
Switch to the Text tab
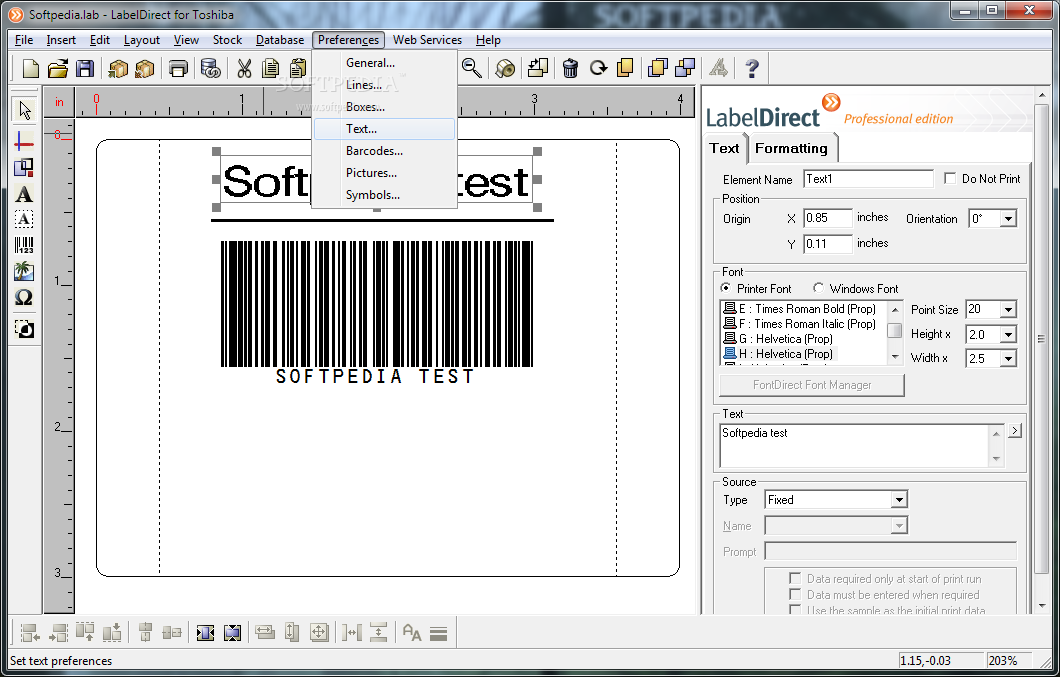pyautogui.click(x=724, y=148)
